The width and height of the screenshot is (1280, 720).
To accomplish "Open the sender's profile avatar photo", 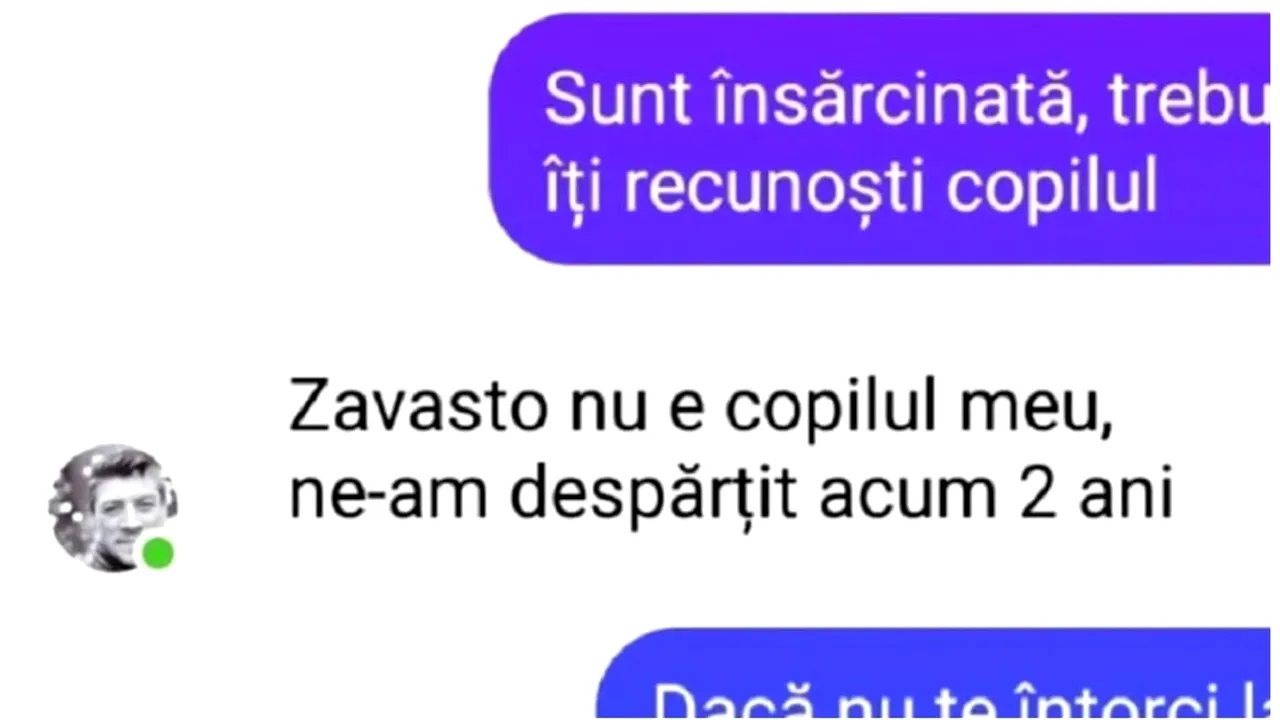I will pyautogui.click(x=113, y=508).
